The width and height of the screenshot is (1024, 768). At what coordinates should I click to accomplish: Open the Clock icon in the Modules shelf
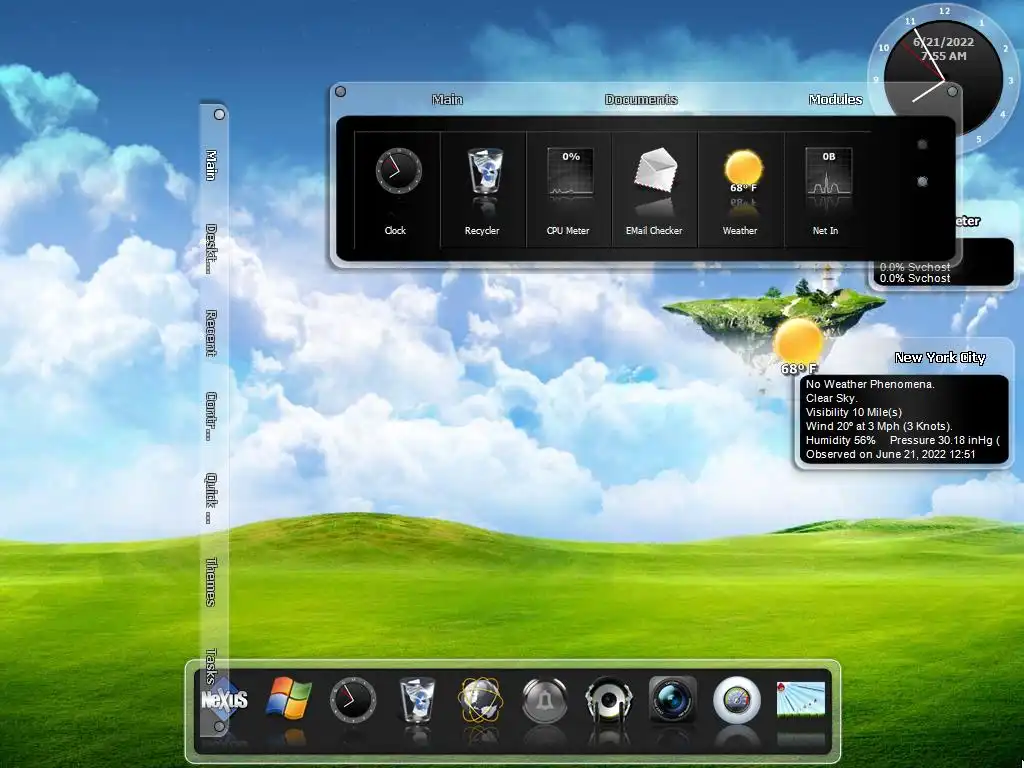[x=398, y=171]
